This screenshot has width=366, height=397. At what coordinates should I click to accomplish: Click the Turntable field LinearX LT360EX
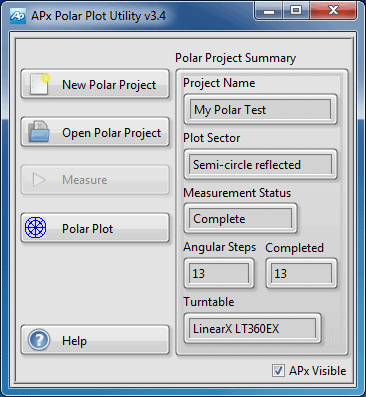pyautogui.click(x=252, y=328)
